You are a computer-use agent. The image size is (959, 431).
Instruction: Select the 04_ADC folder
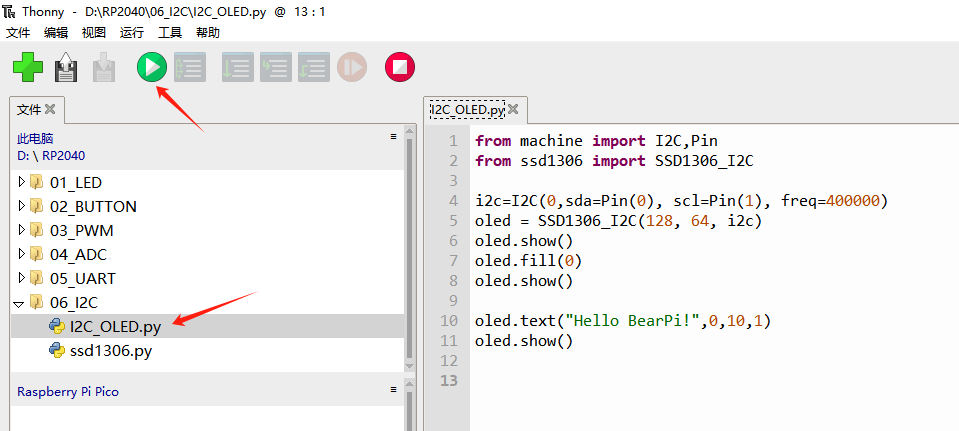coord(78,254)
